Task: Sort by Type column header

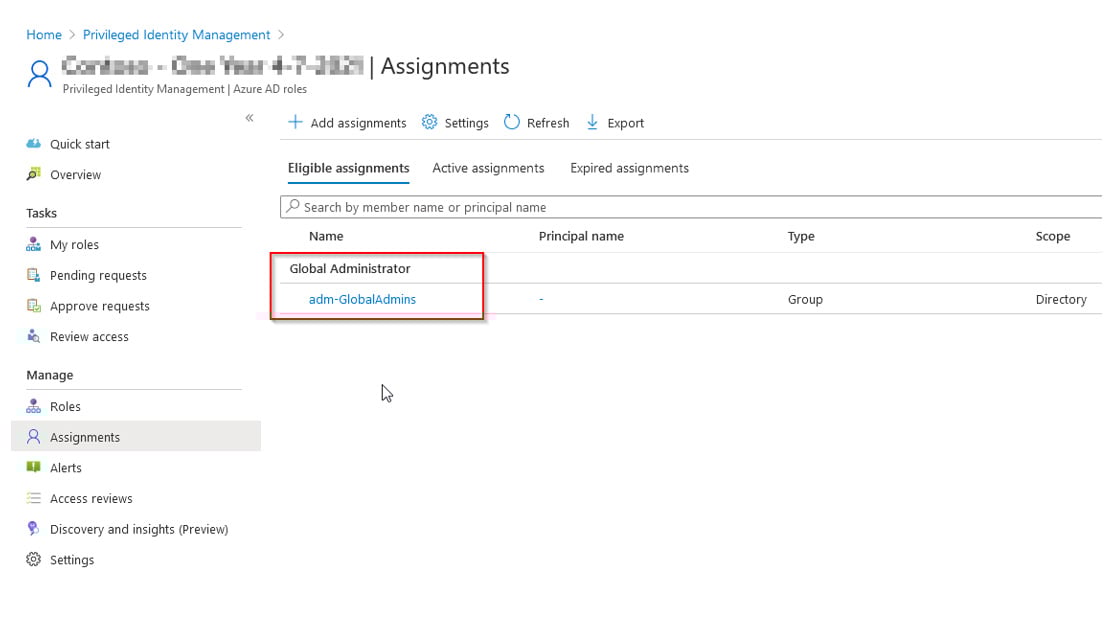Action: [801, 236]
